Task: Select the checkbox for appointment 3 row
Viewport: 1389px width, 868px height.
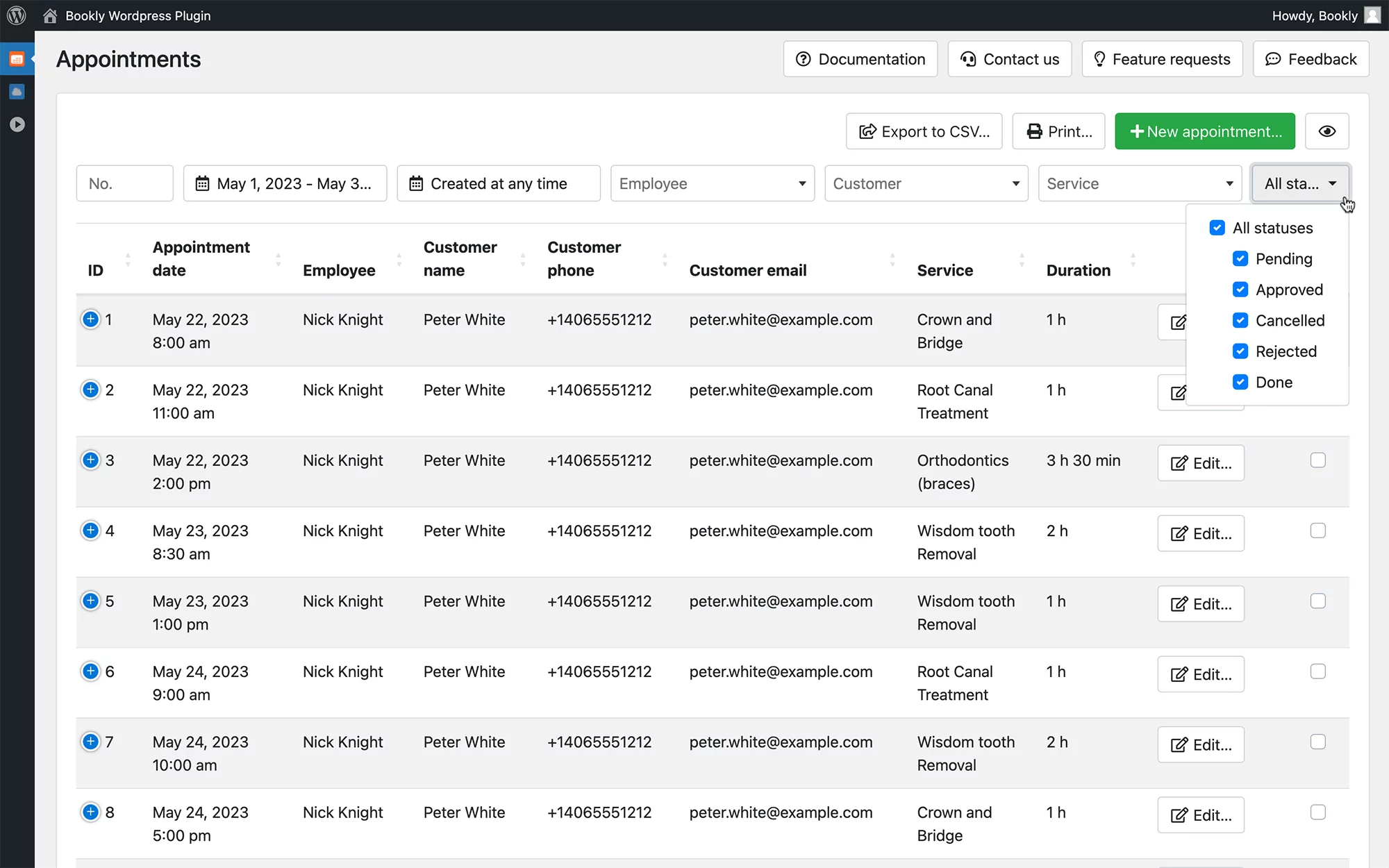Action: coord(1318,460)
